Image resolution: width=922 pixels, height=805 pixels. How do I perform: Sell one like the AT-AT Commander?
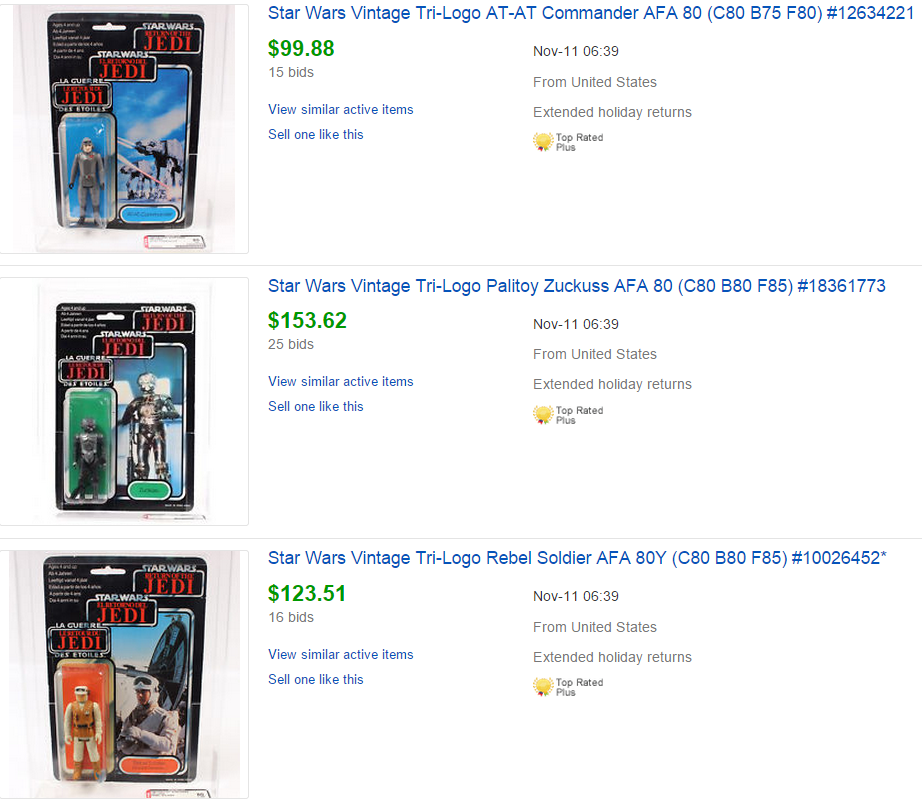[316, 135]
